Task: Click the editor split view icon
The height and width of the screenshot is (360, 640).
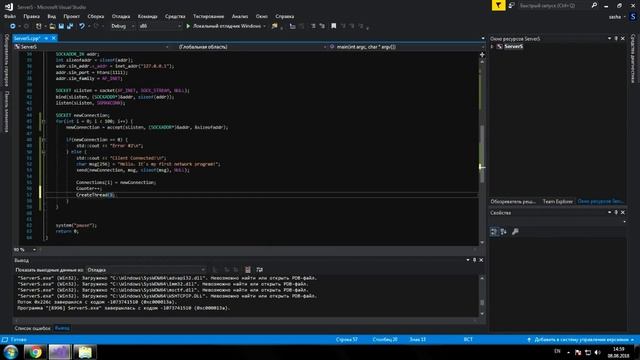Action: (x=482, y=54)
